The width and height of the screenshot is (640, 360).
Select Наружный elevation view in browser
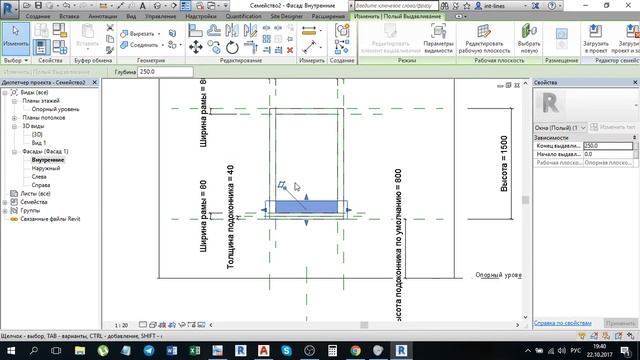(46, 168)
